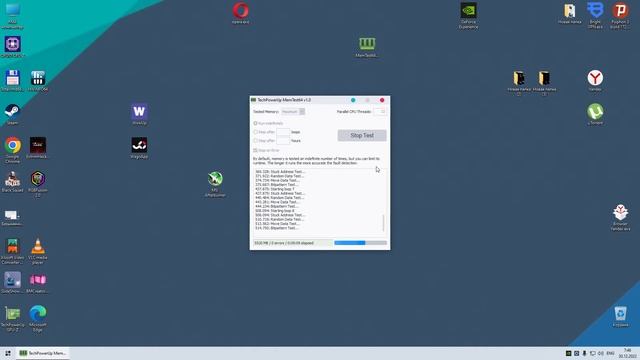The width and height of the screenshot is (640, 360).
Task: Open the purple W WiseUp icon
Action: [x=139, y=114]
